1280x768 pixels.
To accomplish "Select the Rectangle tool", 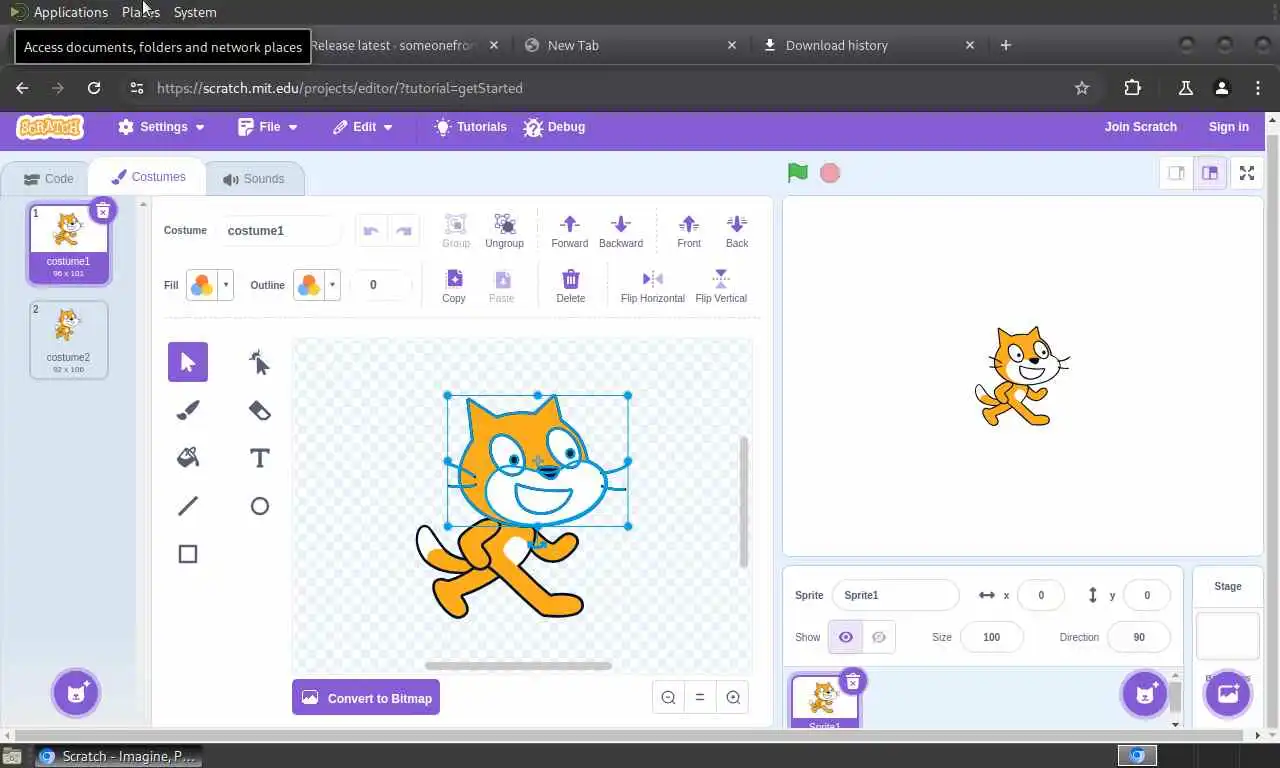I will coord(188,554).
